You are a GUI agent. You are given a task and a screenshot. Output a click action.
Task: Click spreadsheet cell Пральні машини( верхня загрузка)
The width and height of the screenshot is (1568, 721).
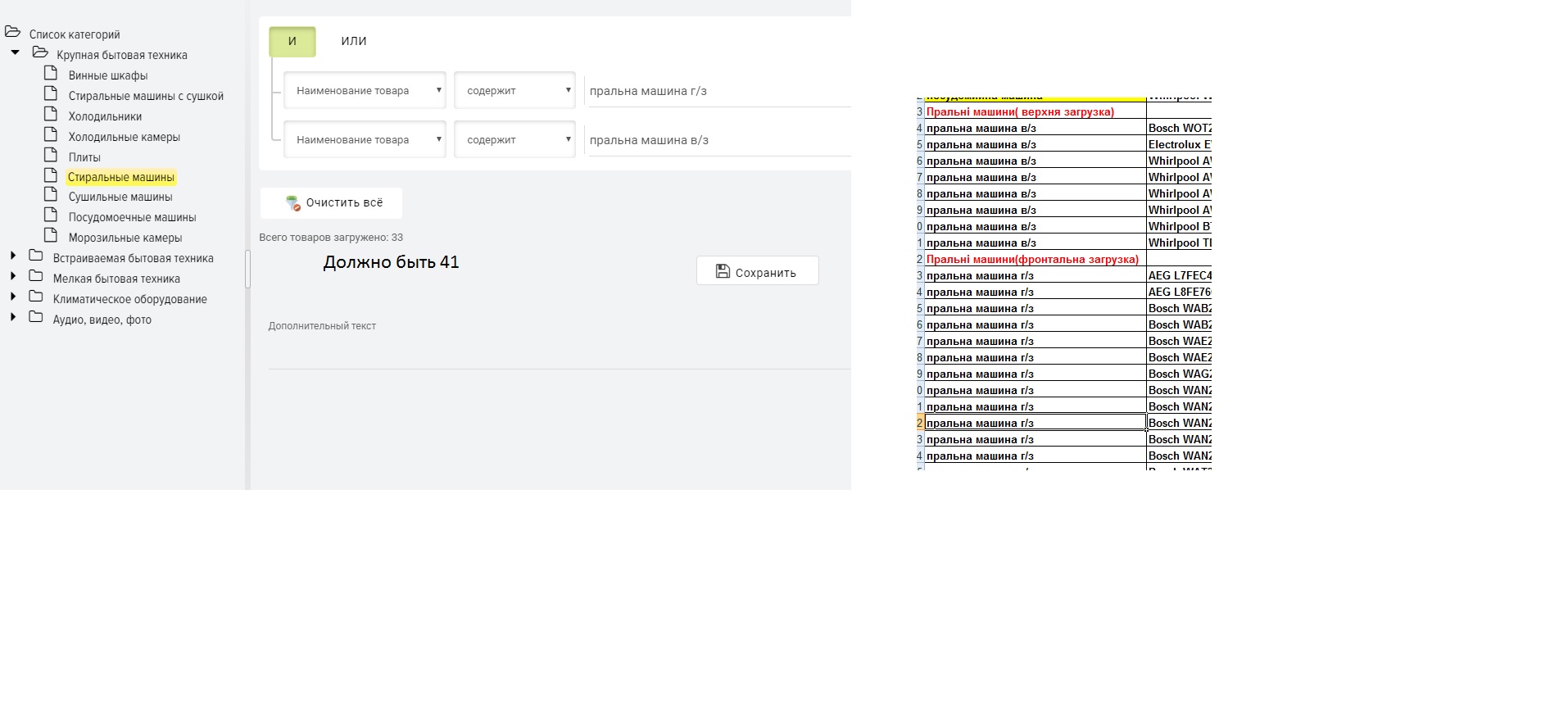tap(1036, 111)
